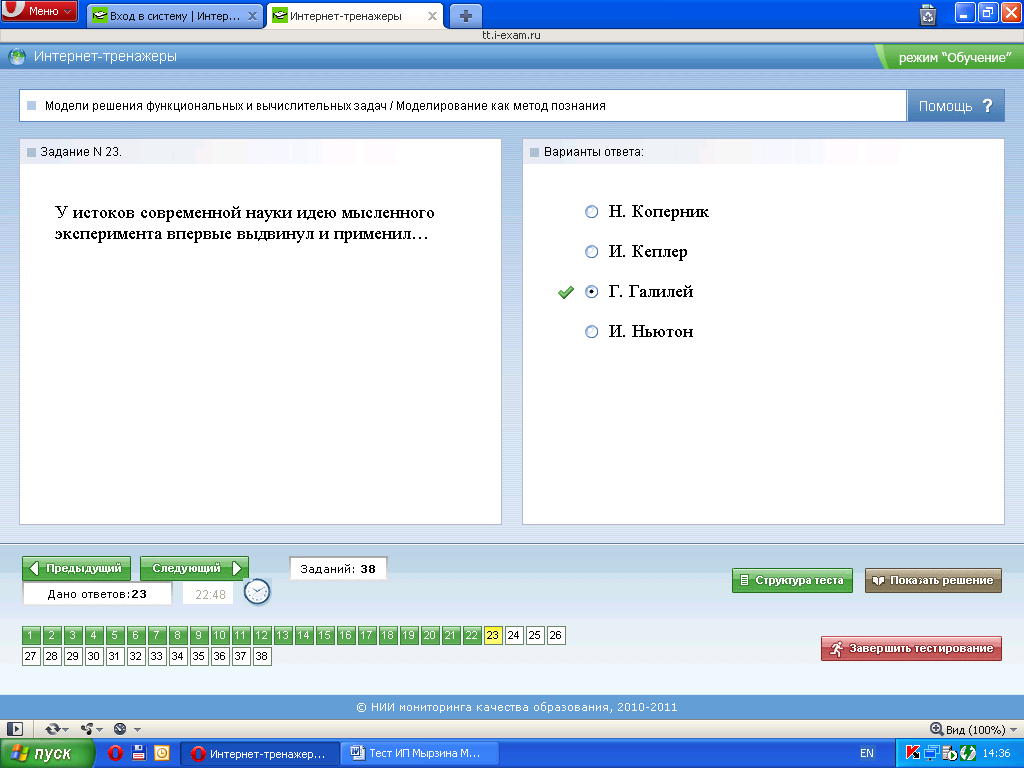The height and width of the screenshot is (768, 1024).
Task: Select the Н. Коперник answer
Action: (591, 212)
